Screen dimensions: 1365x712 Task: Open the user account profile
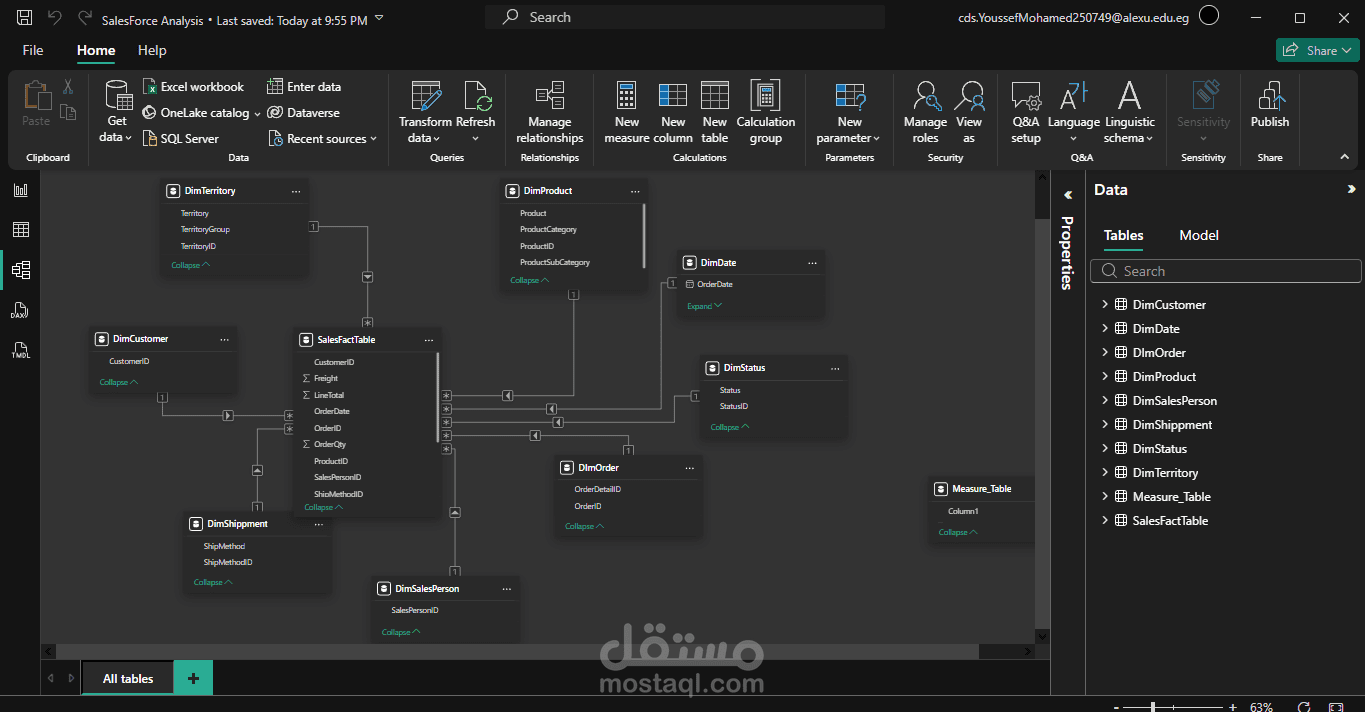tap(1209, 16)
